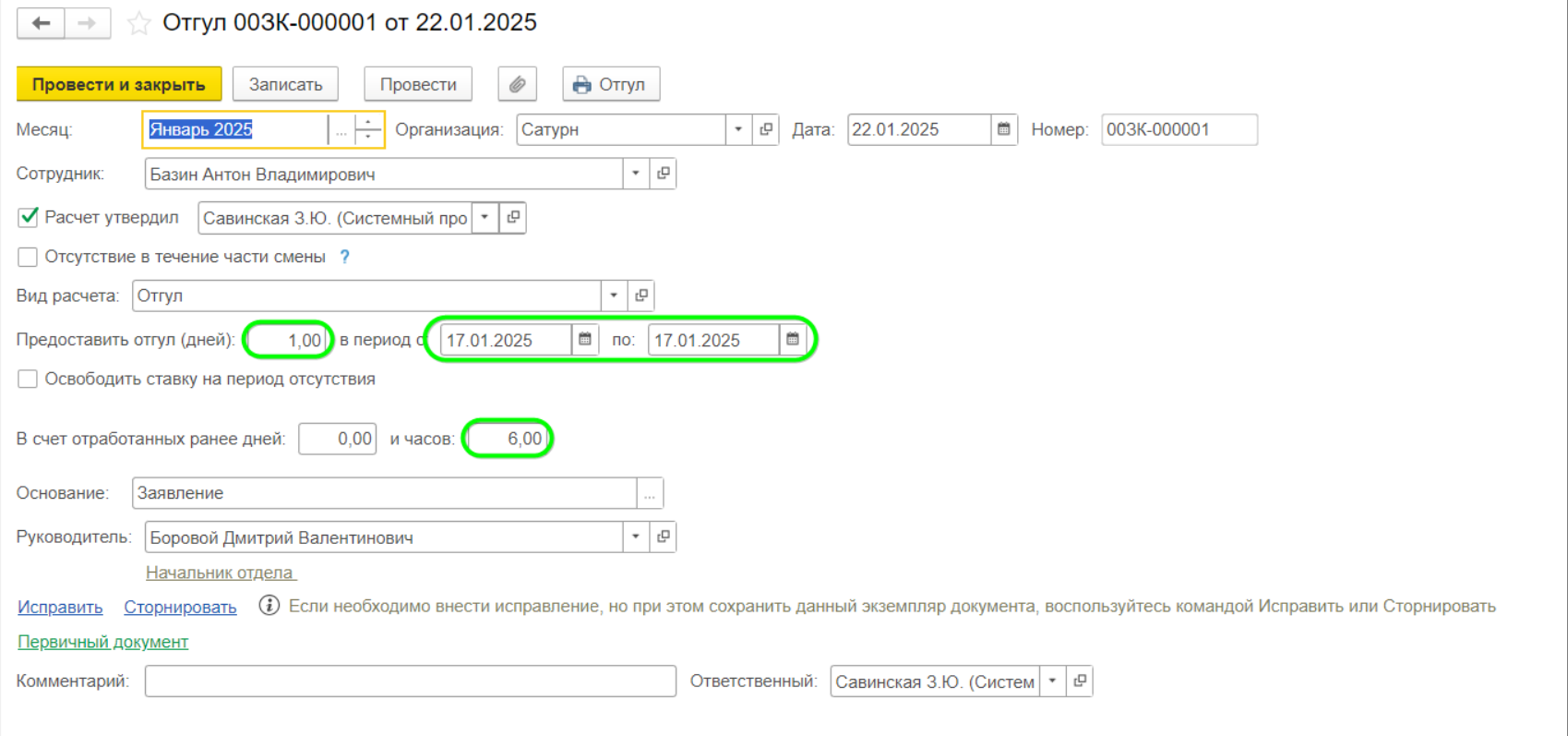This screenshot has width=1568, height=736.
Task: Click Провести button
Action: point(418,84)
